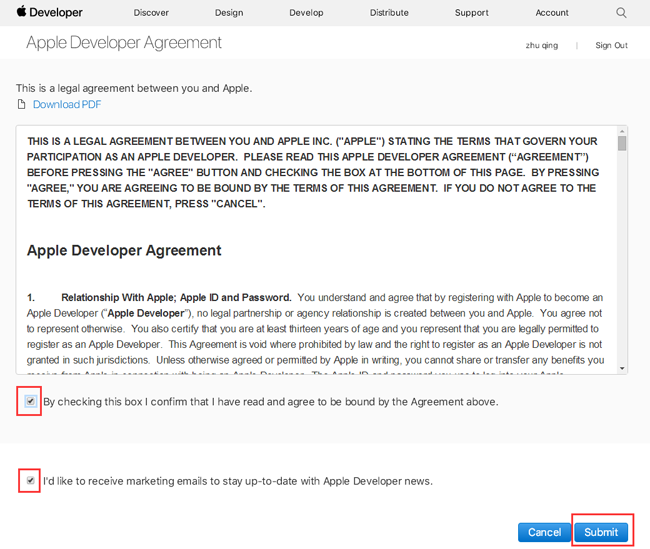This screenshot has width=650, height=549.
Task: Go to the Account page
Action: [x=552, y=13]
